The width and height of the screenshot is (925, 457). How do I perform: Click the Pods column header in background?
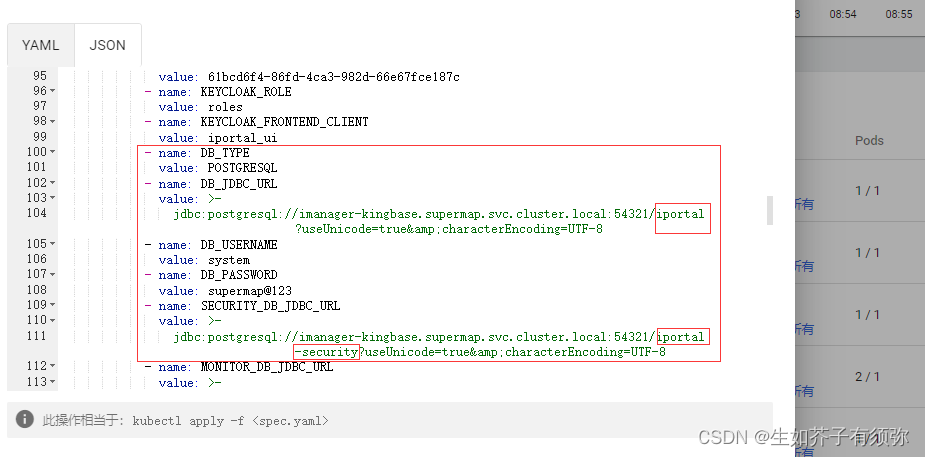pyautogui.click(x=870, y=140)
